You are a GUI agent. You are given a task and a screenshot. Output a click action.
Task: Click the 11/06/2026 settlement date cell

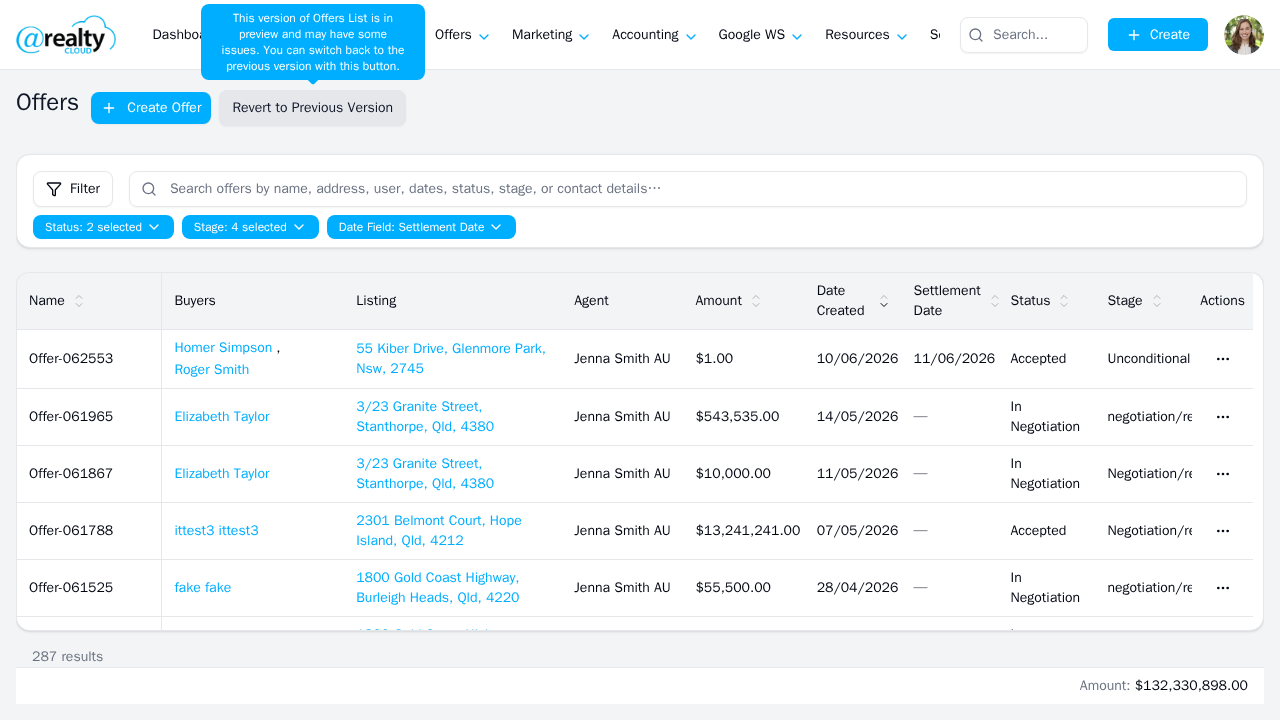954,359
